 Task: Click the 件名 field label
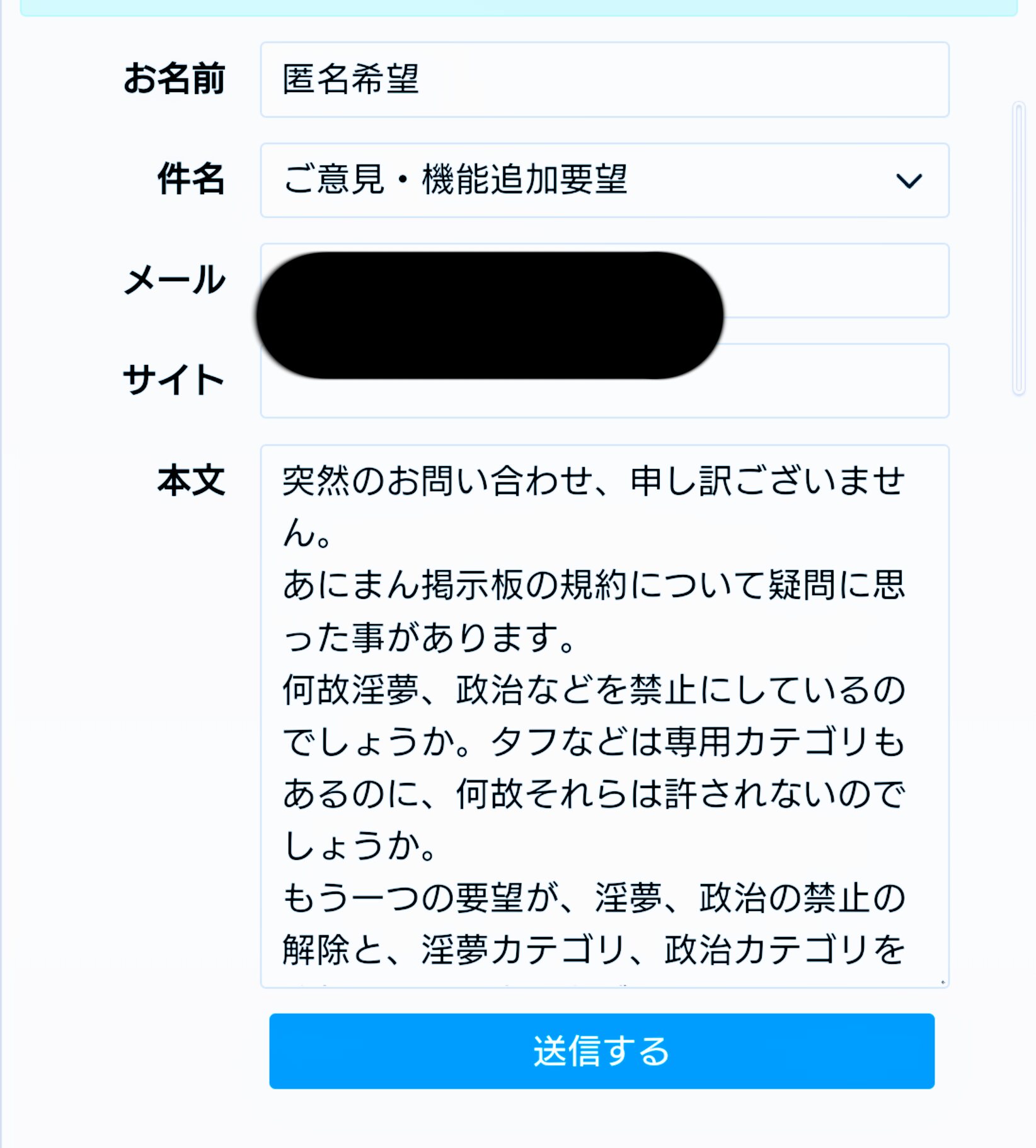click(191, 179)
